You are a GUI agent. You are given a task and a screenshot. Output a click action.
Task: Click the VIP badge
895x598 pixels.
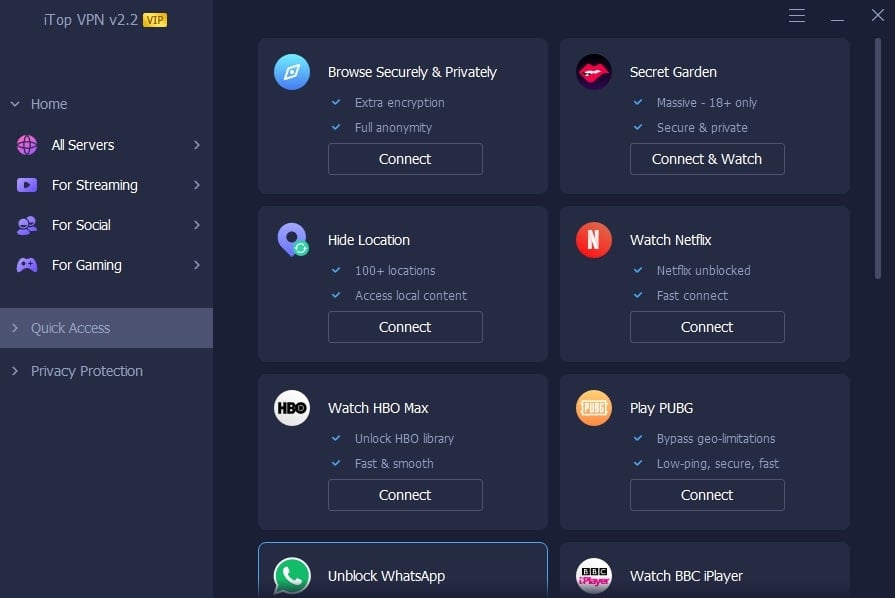tap(155, 20)
